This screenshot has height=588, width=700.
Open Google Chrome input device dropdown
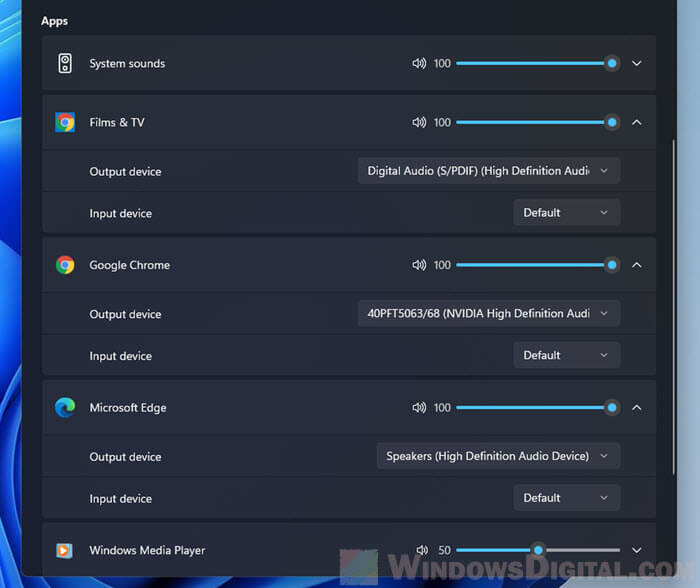(x=567, y=355)
